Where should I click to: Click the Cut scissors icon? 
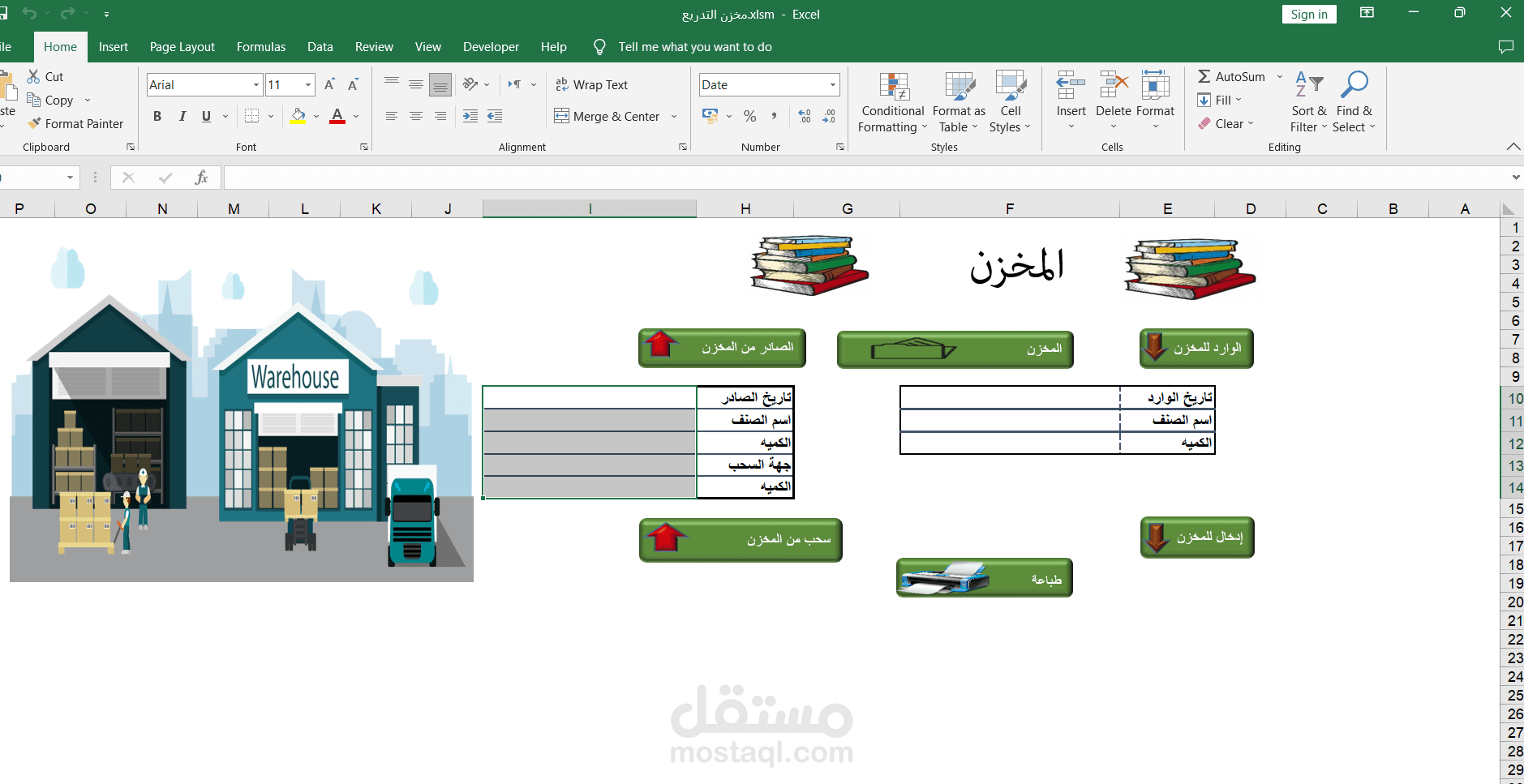coord(33,76)
